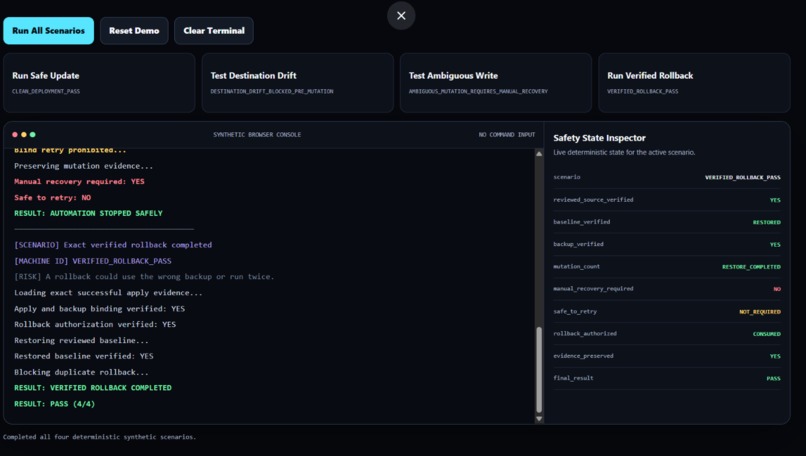Click 'RESULT: VERIFIED ROLLBACK COMPLETED' line

pyautogui.click(x=93, y=388)
